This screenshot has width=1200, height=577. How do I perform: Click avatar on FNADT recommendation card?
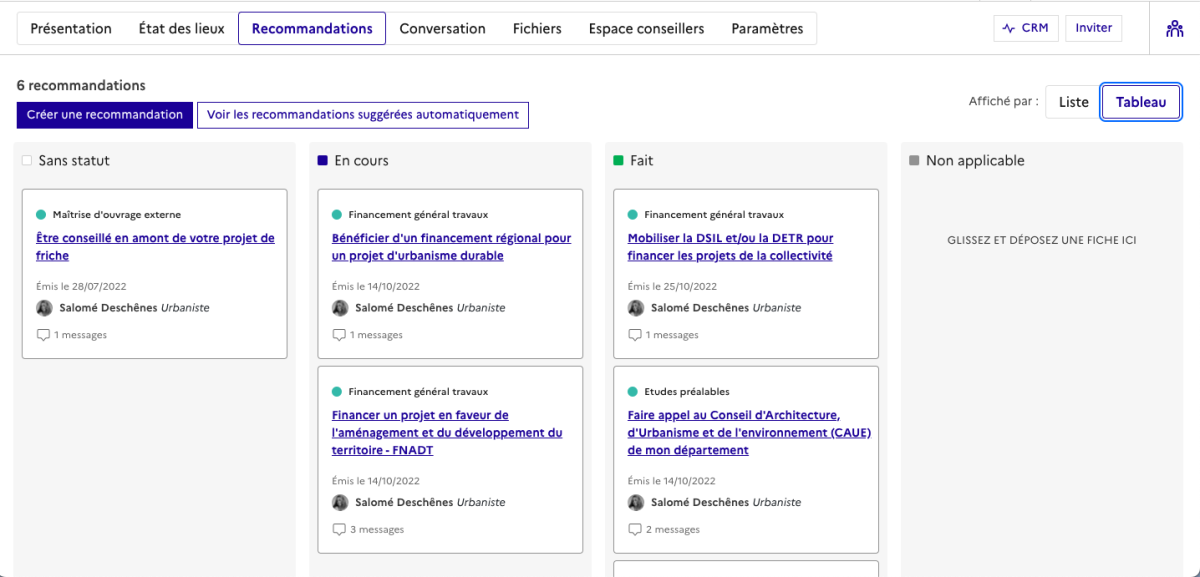point(340,503)
